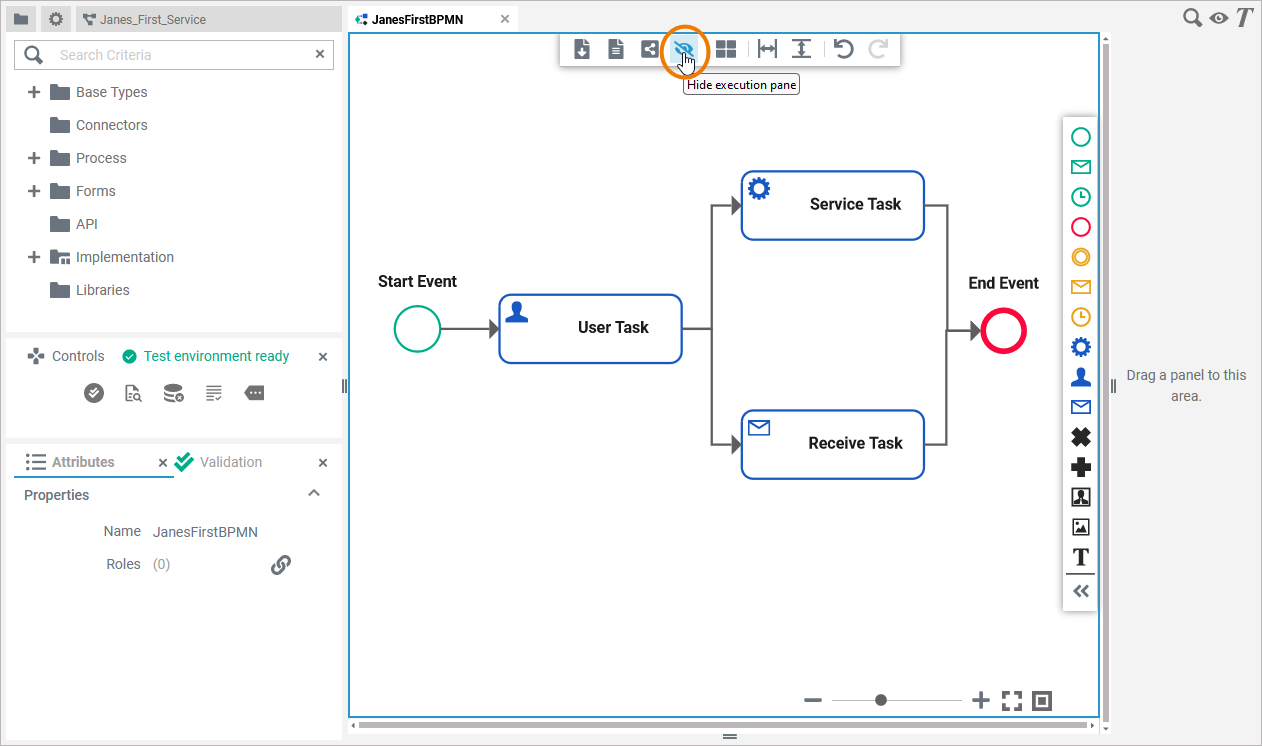Click the undo arrow in diagram toolbar

coord(844,49)
